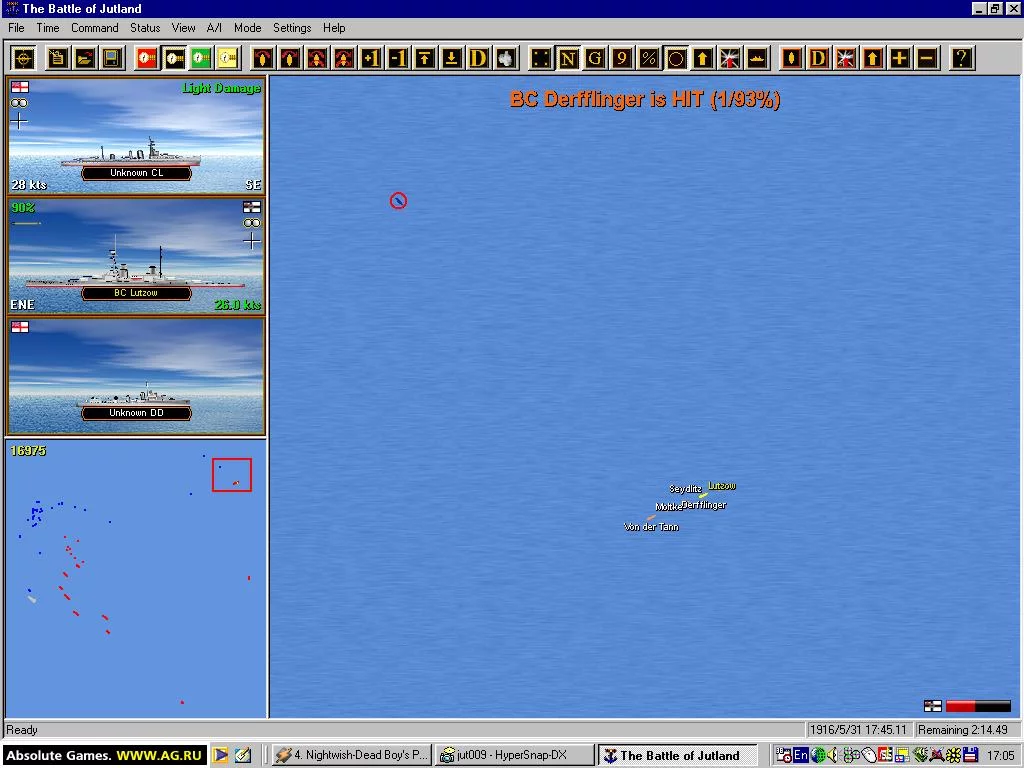This screenshot has height=768, width=1024.
Task: Click the red-circled ship marker on map
Action: (398, 200)
